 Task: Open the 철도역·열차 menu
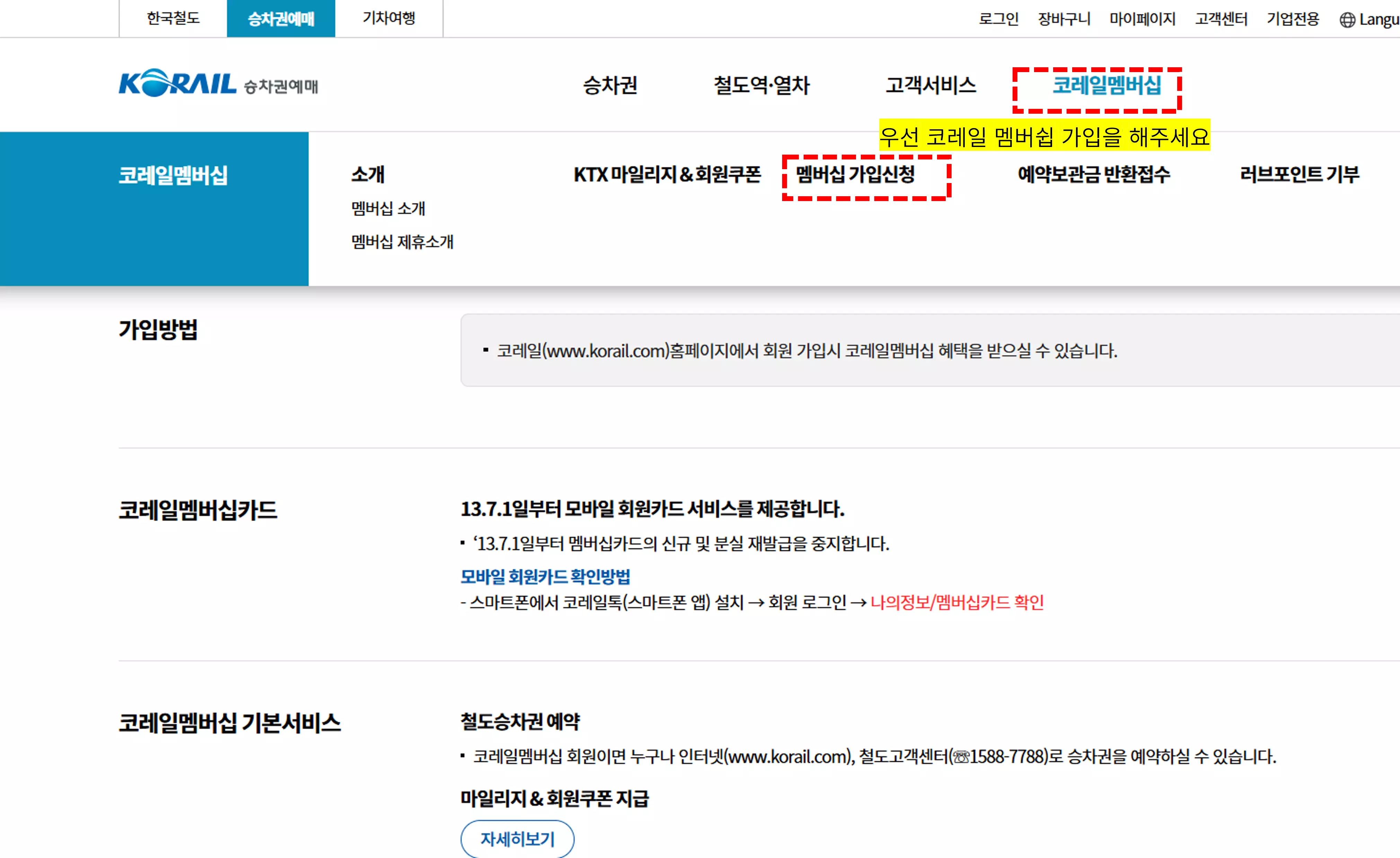click(761, 85)
